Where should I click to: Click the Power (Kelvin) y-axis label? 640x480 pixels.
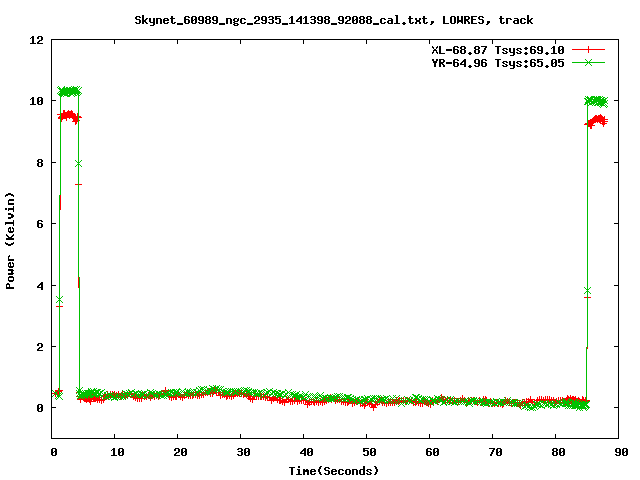[x=11, y=240]
